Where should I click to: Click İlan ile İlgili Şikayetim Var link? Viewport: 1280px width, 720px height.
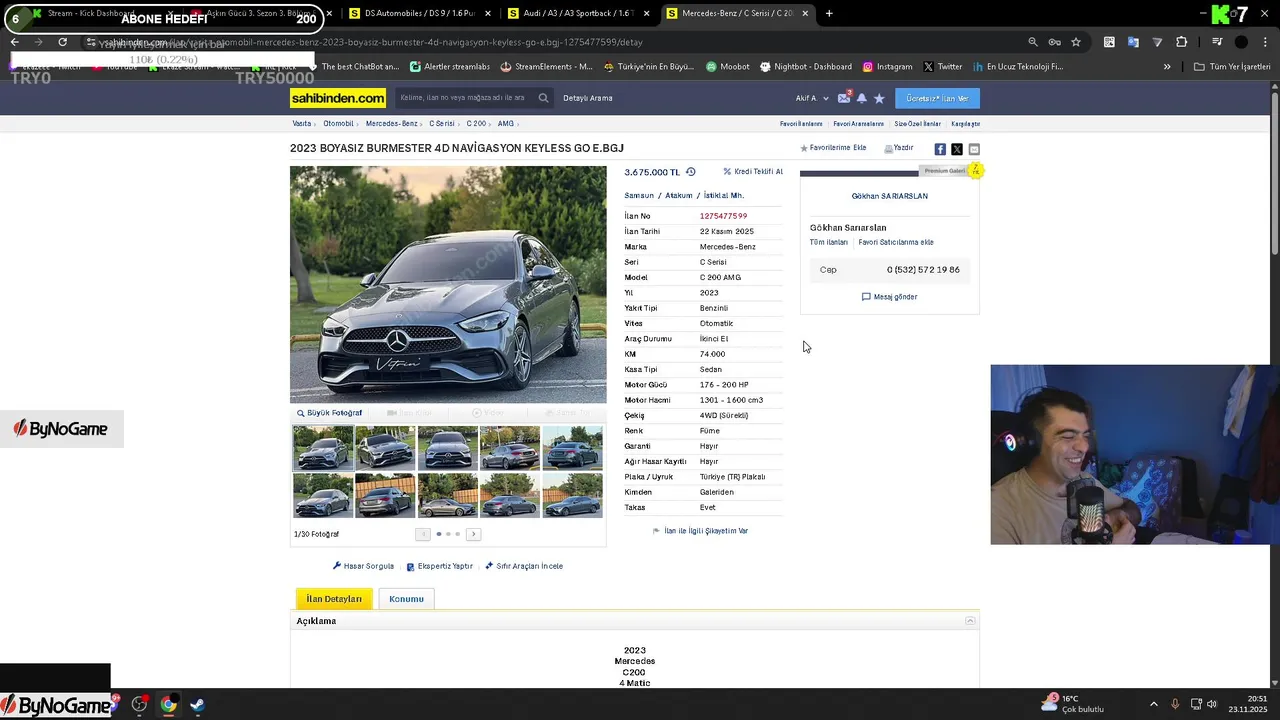coord(700,531)
